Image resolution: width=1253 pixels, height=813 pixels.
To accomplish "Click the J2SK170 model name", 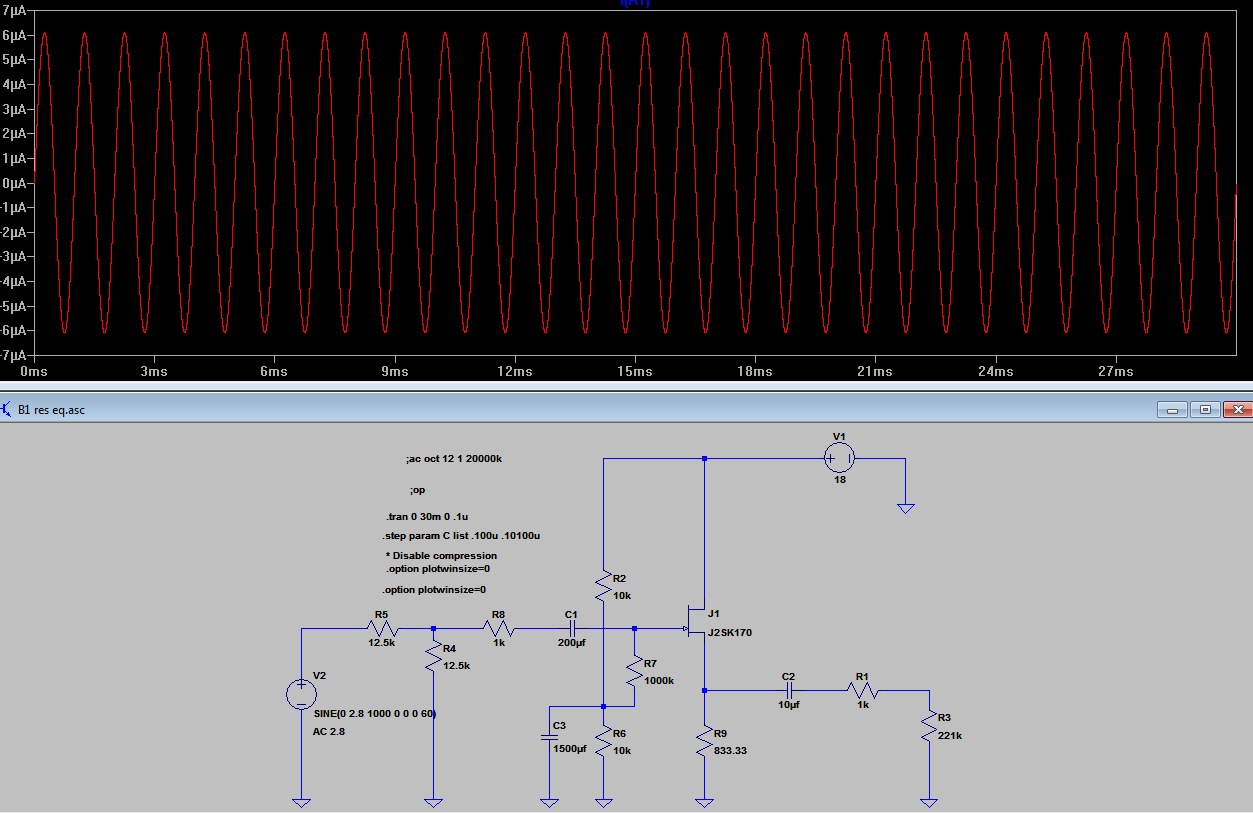I will (730, 632).
